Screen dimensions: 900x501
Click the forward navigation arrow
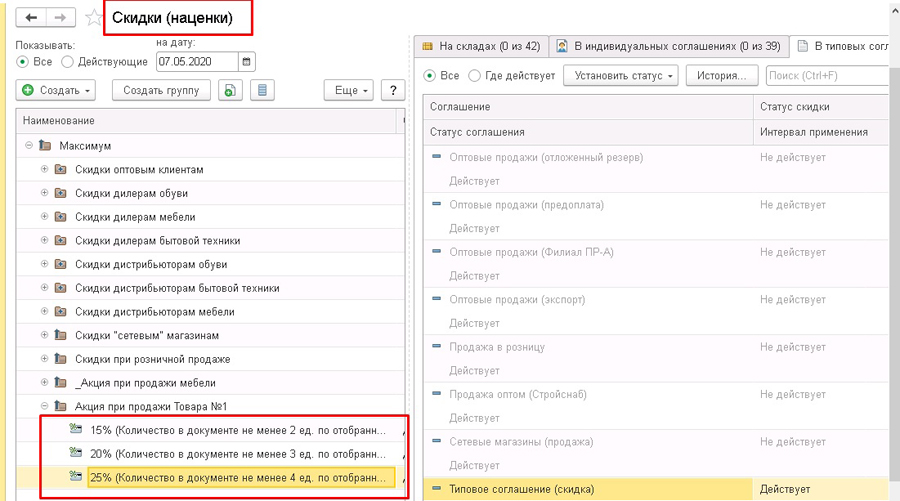point(60,18)
